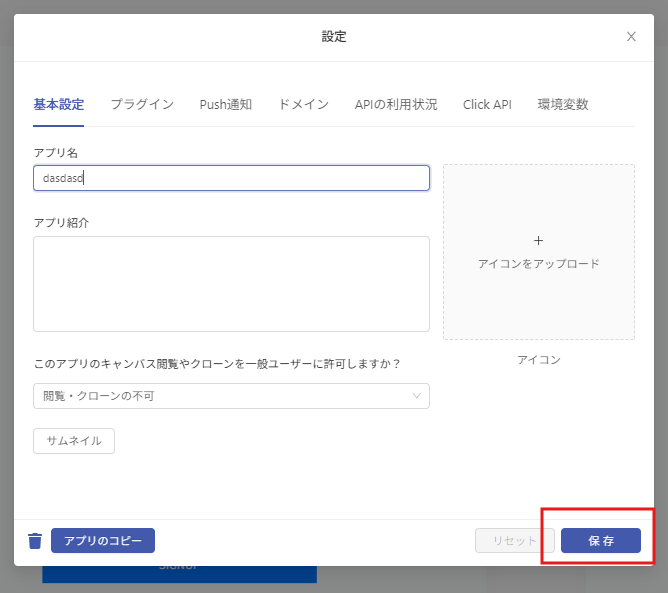Click the アプリのコピー button
668x593 pixels.
tap(103, 541)
